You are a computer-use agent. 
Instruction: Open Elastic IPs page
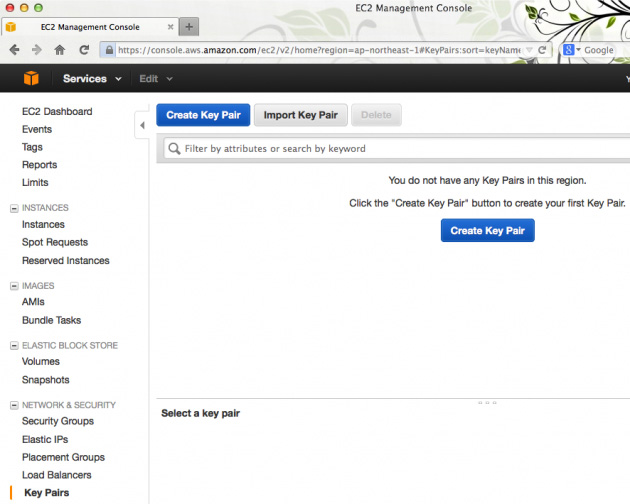point(45,439)
